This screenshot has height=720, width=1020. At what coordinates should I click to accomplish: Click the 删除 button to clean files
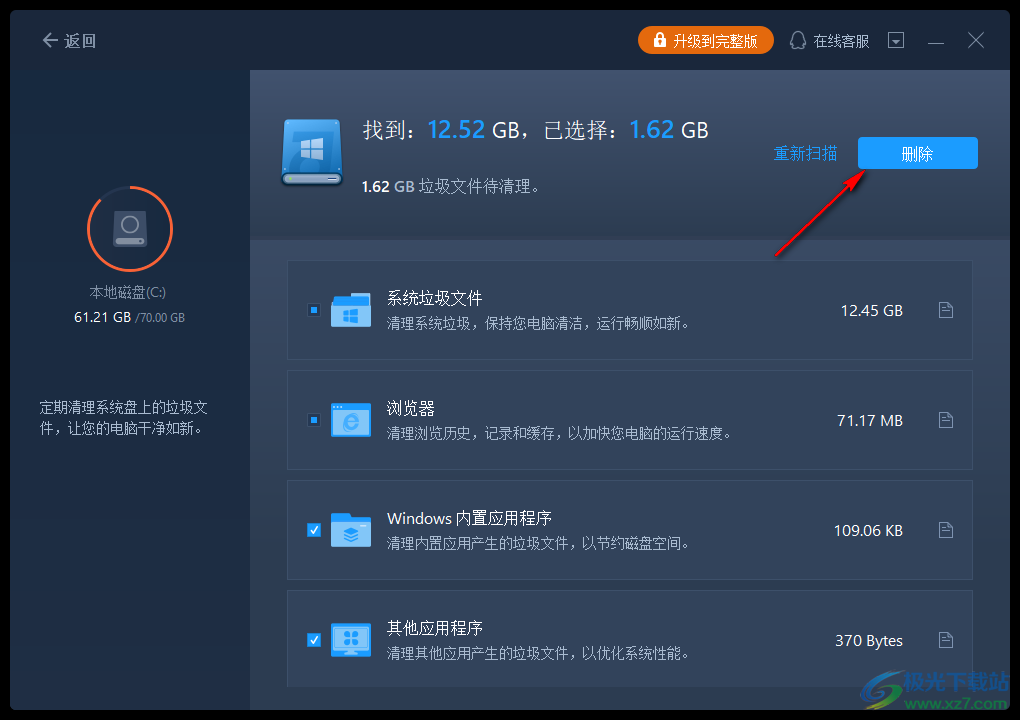(x=917, y=153)
